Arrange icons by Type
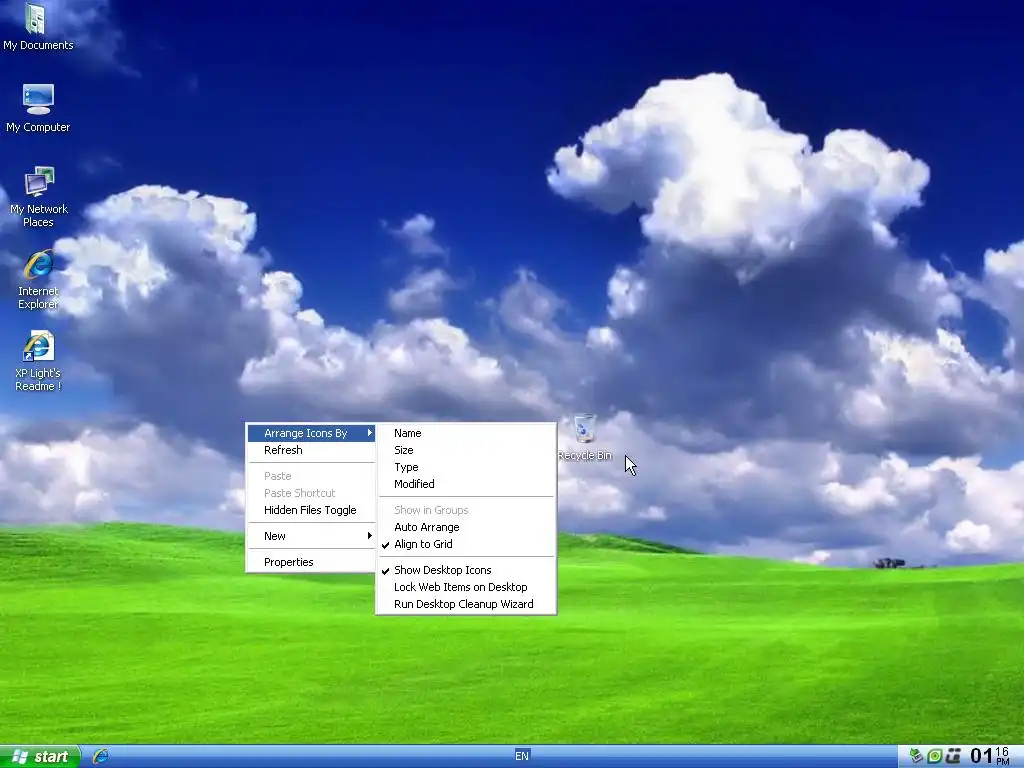1024x768 pixels. [x=466, y=467]
